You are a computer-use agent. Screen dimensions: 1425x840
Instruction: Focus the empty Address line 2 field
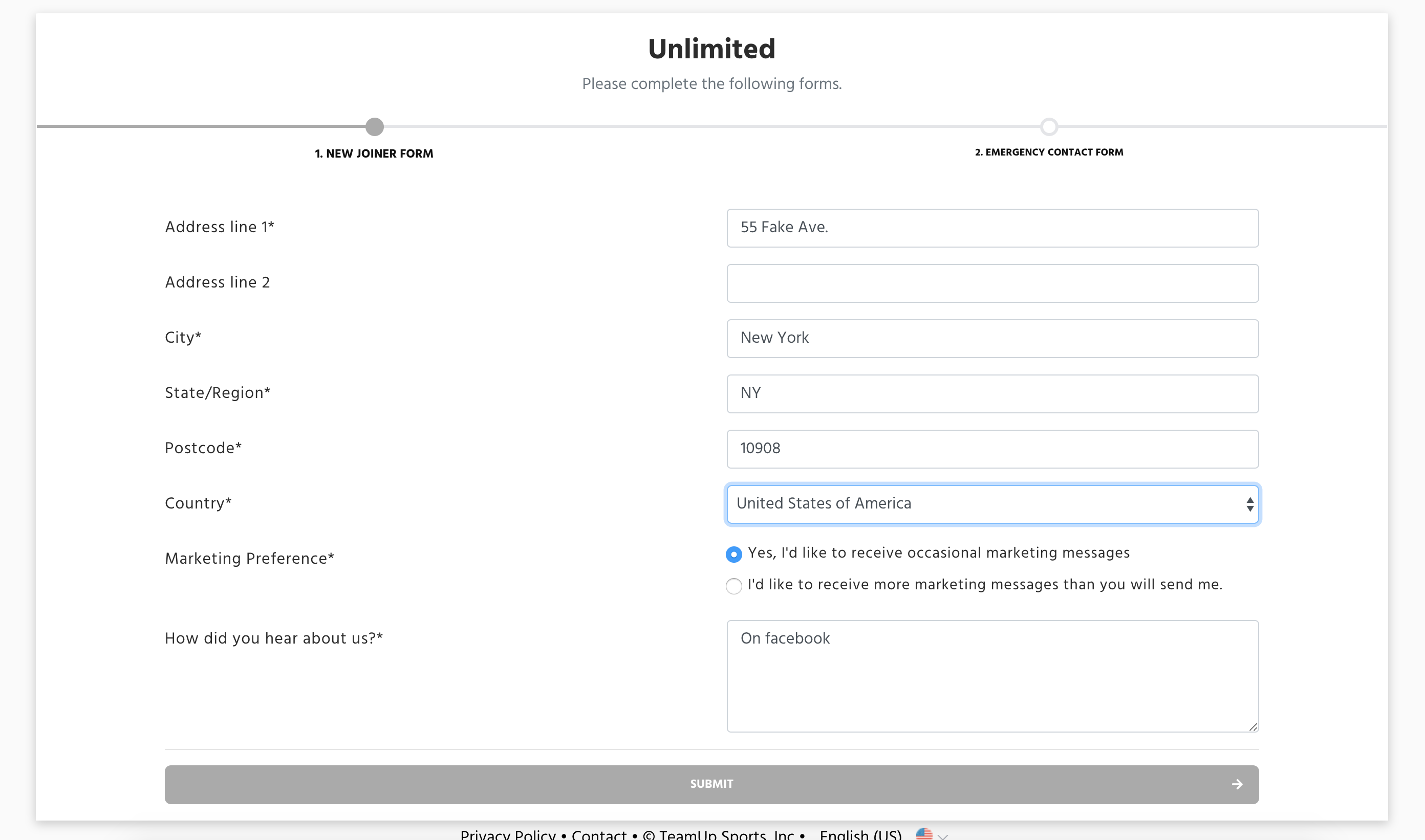pos(992,283)
